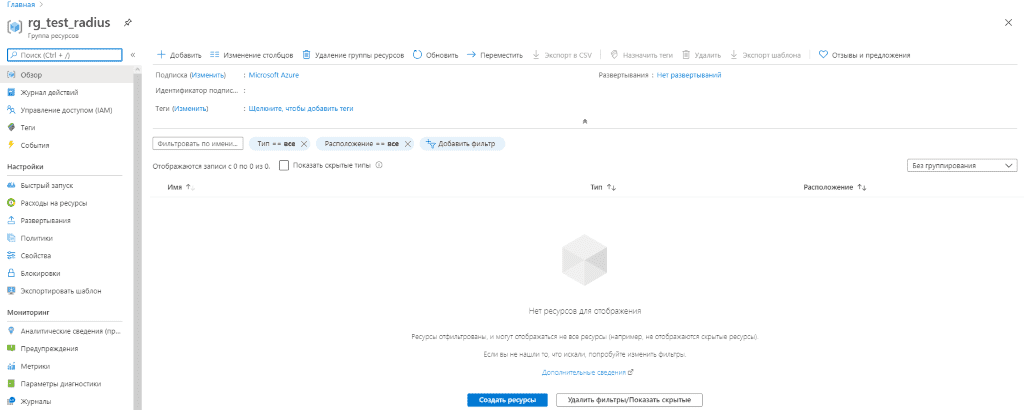
Task: Click the Фильтровать по имени field
Action: (x=197, y=144)
